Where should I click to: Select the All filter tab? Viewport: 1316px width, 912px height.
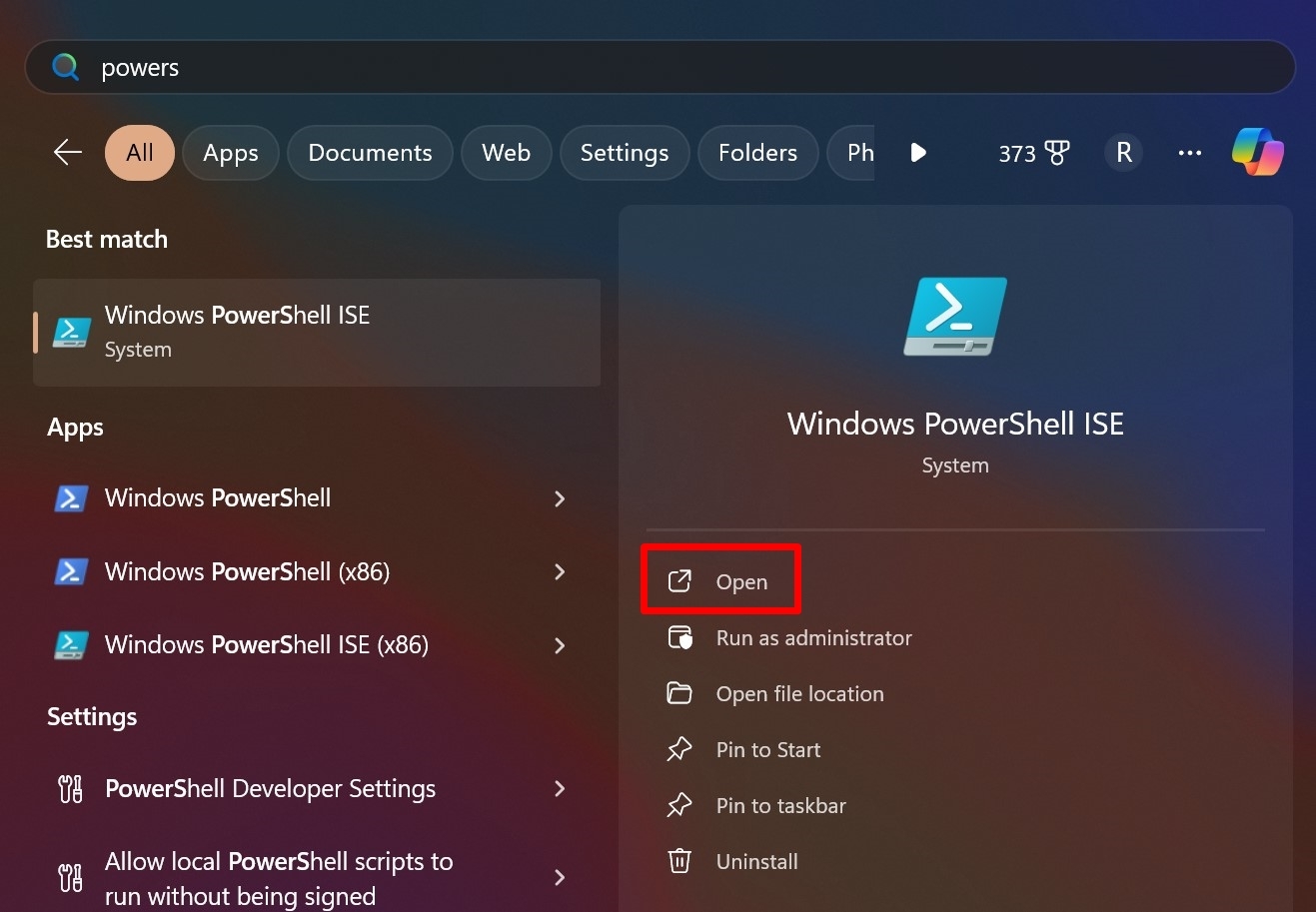coord(140,153)
